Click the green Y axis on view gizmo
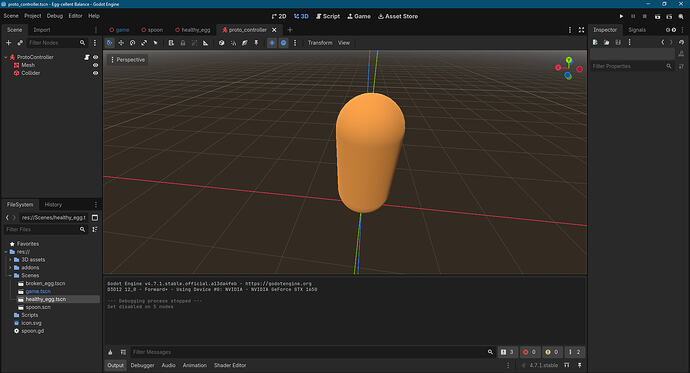The image size is (690, 373). 569,60
